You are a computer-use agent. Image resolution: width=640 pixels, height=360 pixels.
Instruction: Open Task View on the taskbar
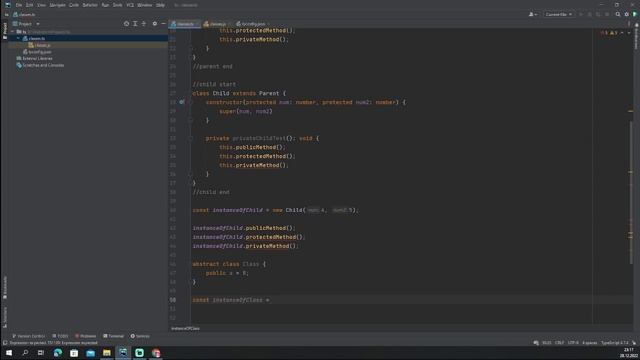[x=41, y=353]
